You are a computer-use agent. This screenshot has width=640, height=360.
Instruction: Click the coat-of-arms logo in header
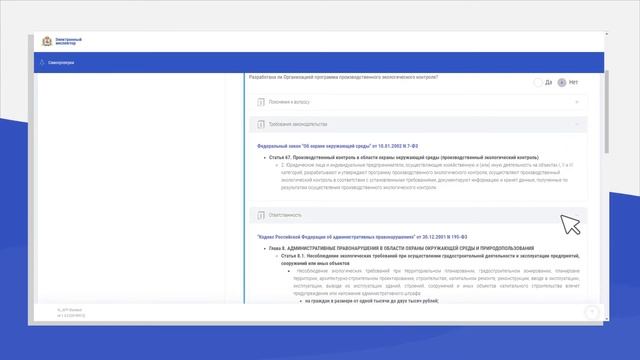(47, 41)
